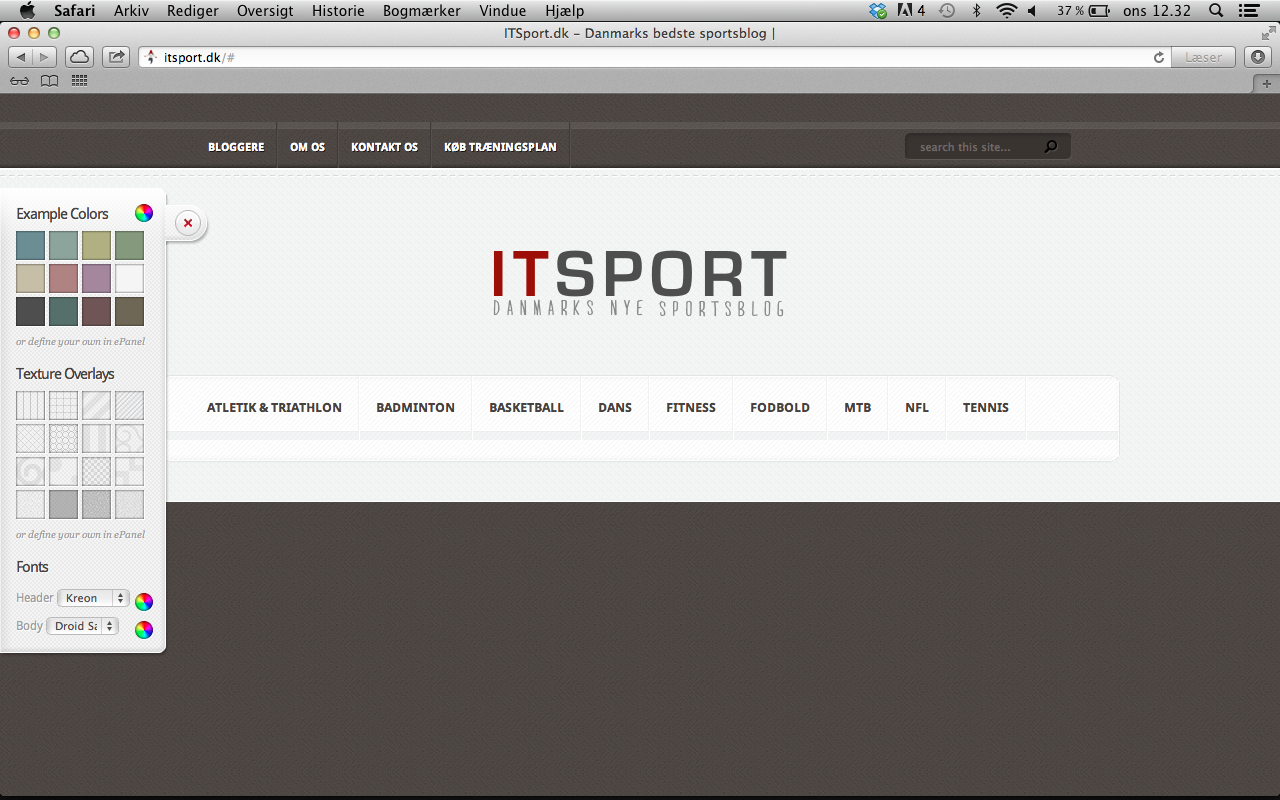Select the dark charcoal example color swatch
The width and height of the screenshot is (1280, 800).
click(30, 311)
